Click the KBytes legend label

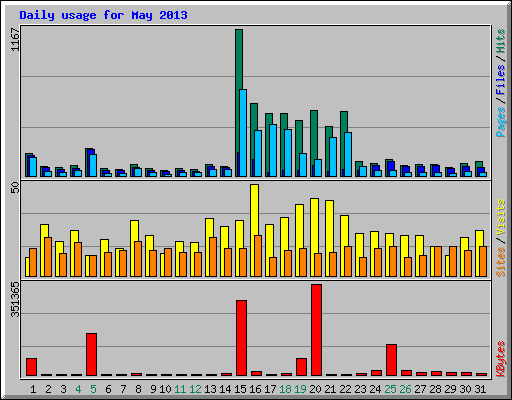500,359
